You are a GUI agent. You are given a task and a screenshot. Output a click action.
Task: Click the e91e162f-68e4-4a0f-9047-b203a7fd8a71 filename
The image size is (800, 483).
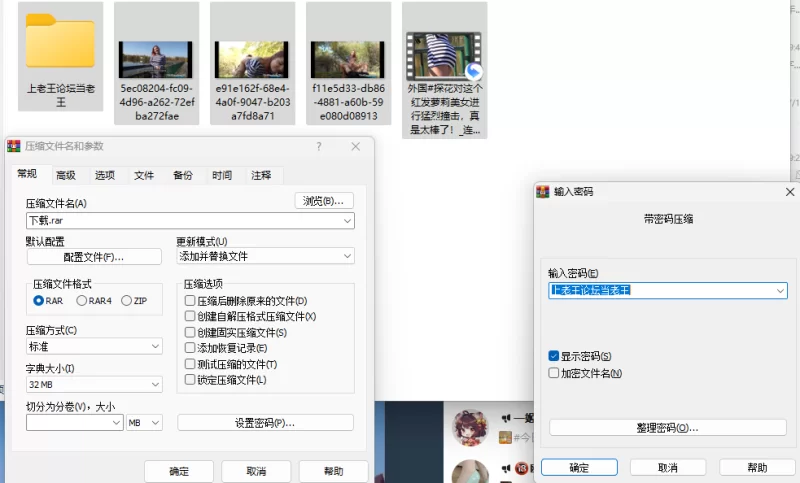(x=253, y=102)
